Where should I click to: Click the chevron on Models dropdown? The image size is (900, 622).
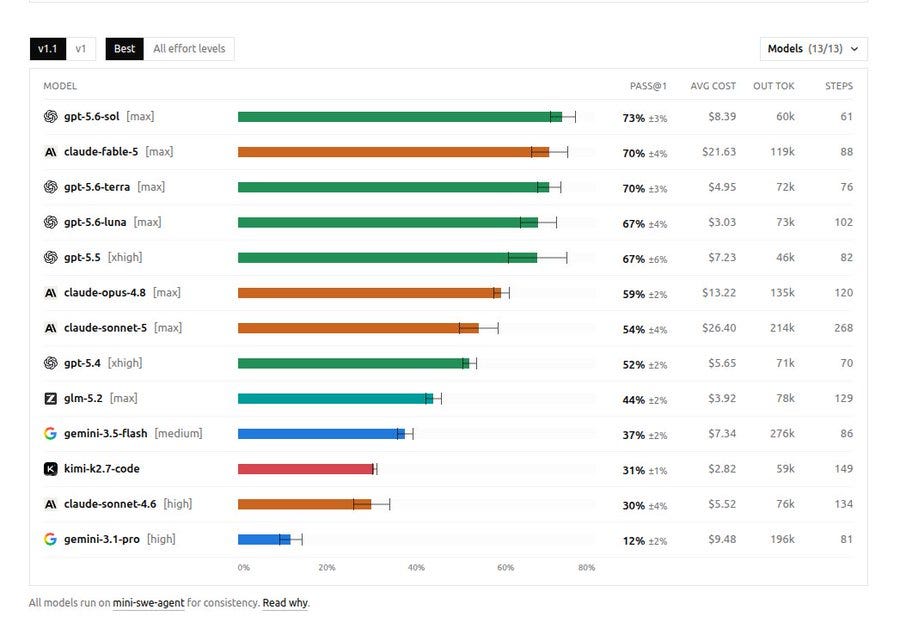(855, 49)
